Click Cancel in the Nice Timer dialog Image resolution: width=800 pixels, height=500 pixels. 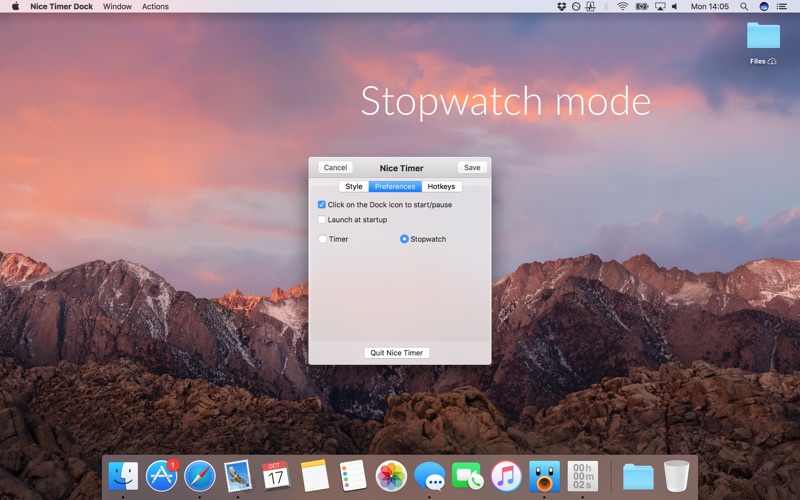pos(335,167)
